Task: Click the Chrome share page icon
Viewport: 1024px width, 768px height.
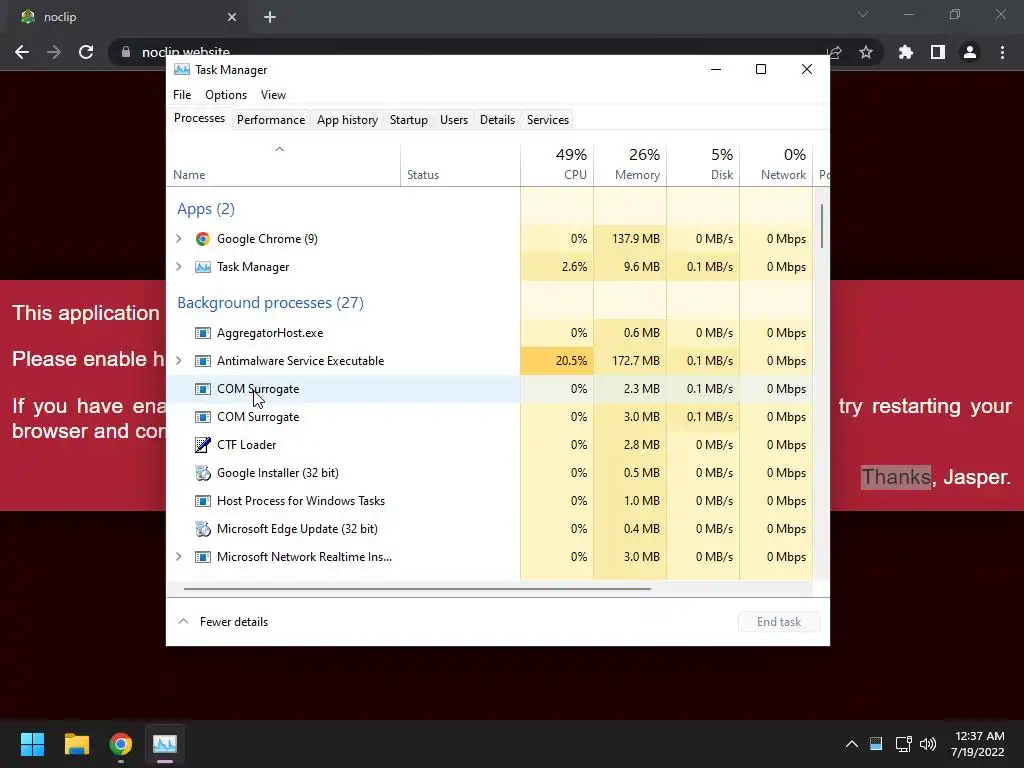Action: [x=834, y=52]
